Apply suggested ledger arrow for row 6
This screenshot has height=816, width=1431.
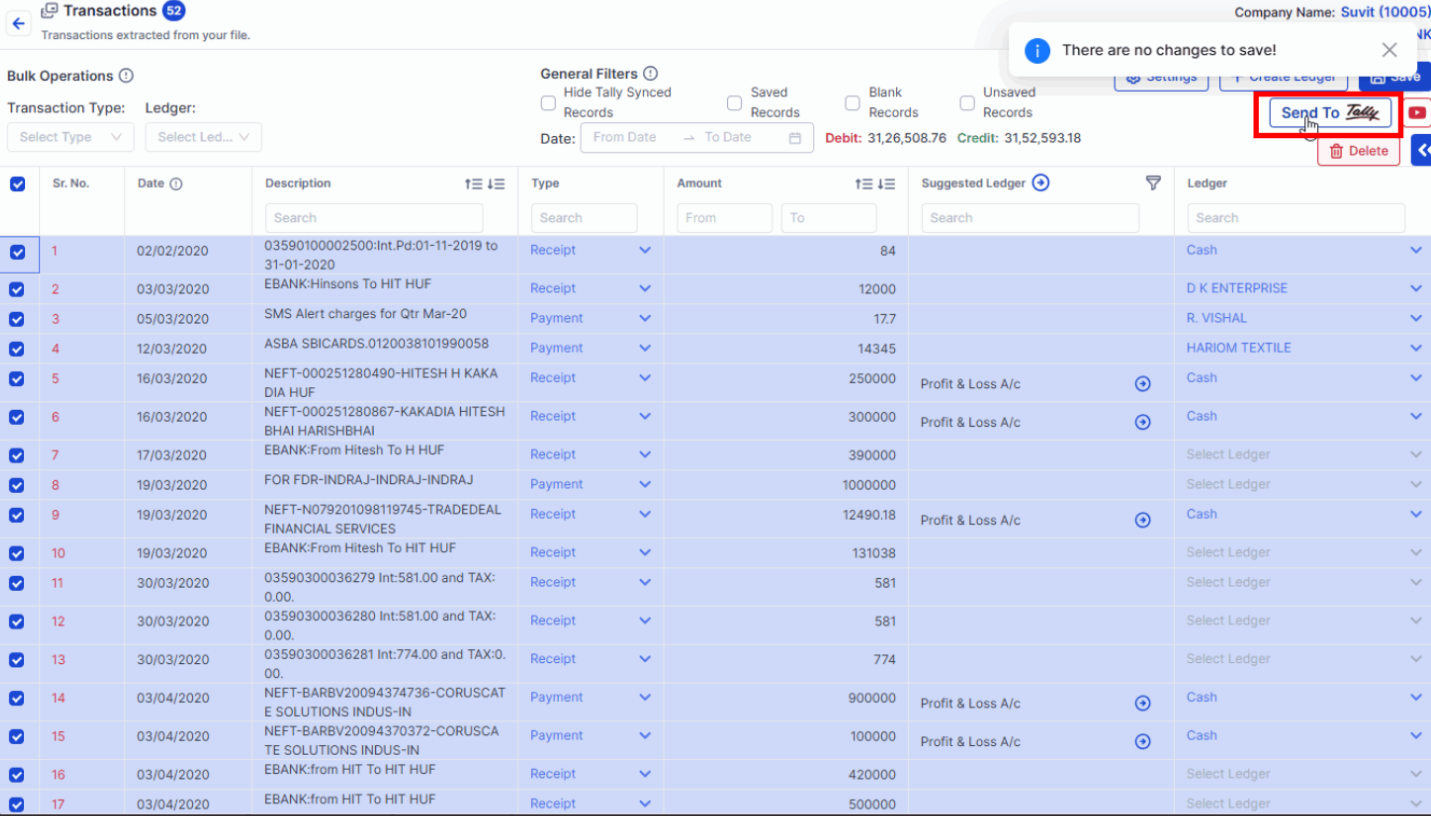pos(1143,422)
